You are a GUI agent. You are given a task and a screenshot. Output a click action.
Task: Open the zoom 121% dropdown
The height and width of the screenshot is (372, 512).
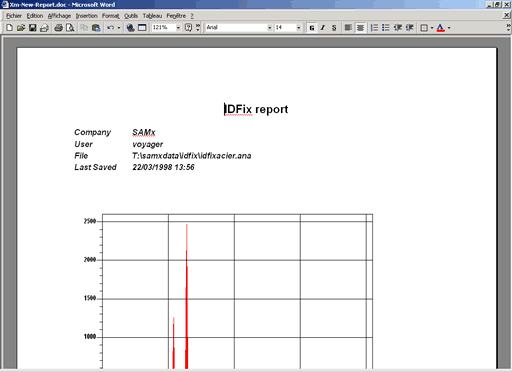click(178, 28)
